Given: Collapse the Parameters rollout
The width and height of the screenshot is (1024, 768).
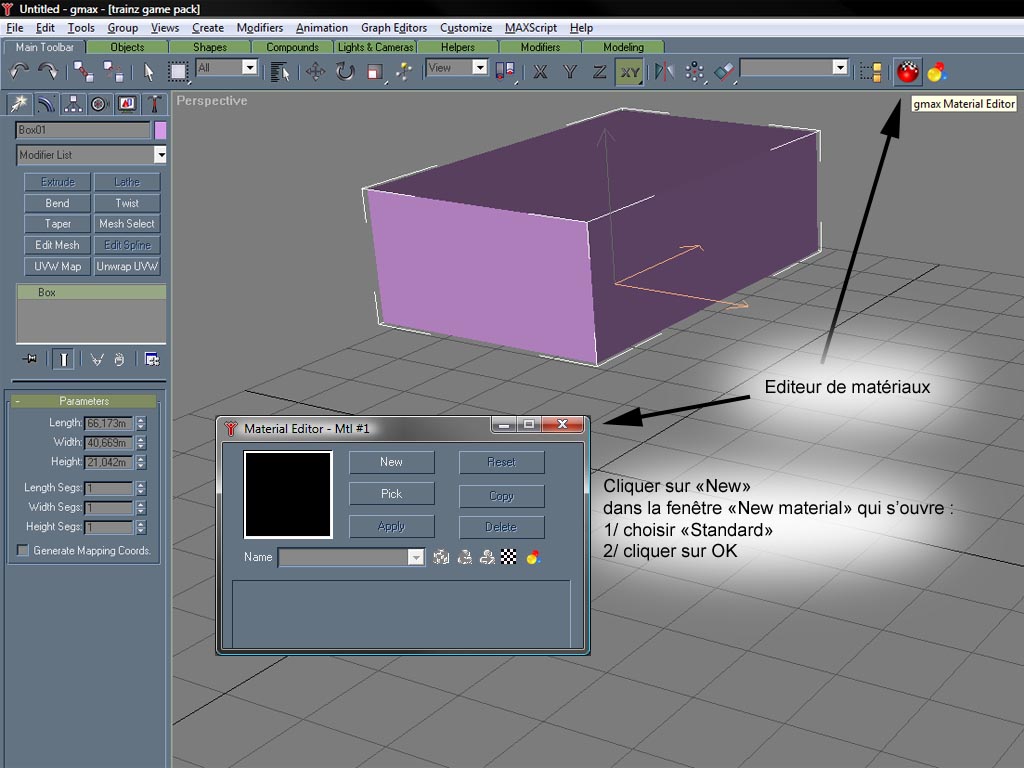Looking at the screenshot, I should pyautogui.click(x=84, y=401).
